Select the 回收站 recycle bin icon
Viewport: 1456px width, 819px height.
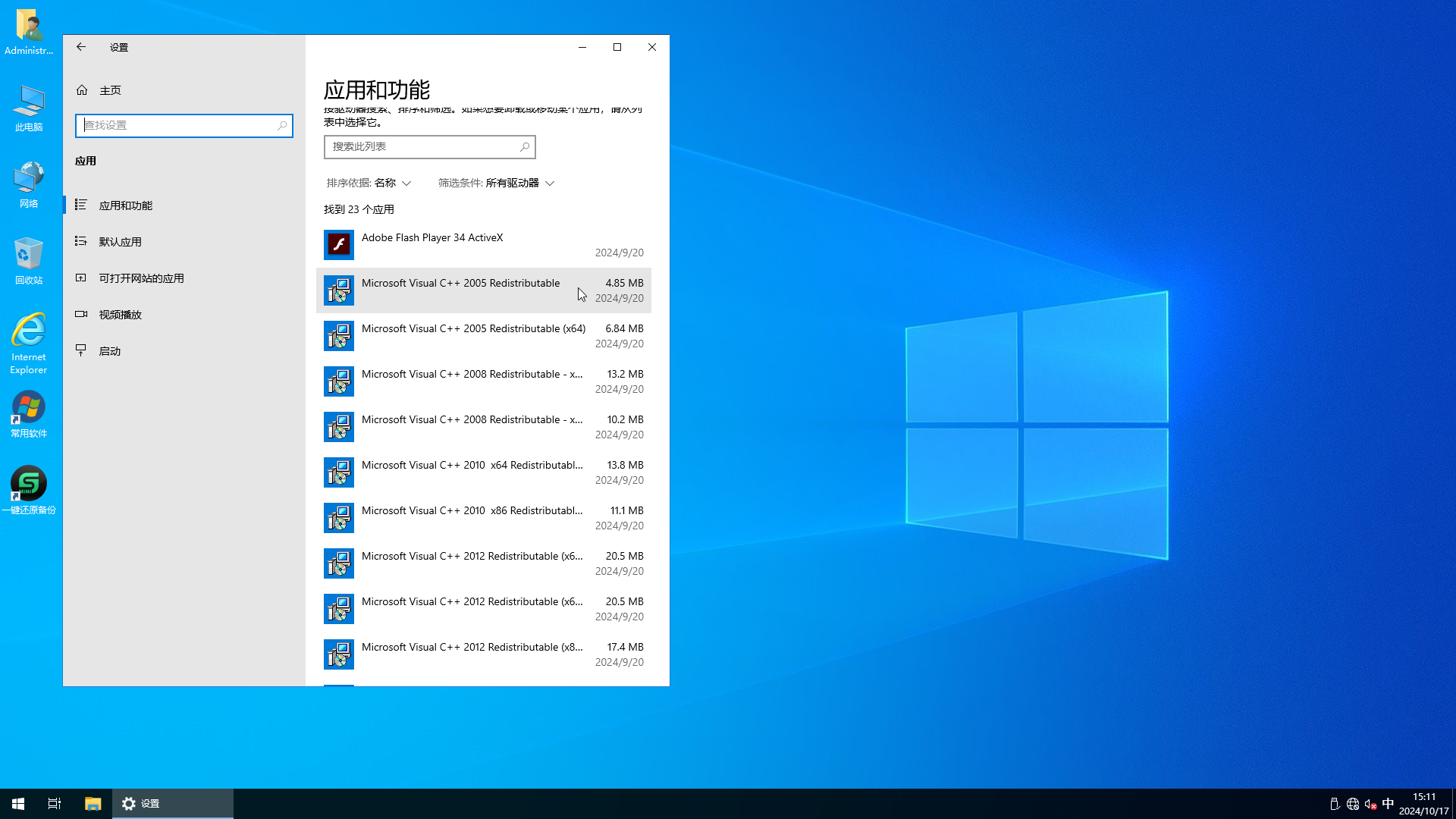coord(29,261)
